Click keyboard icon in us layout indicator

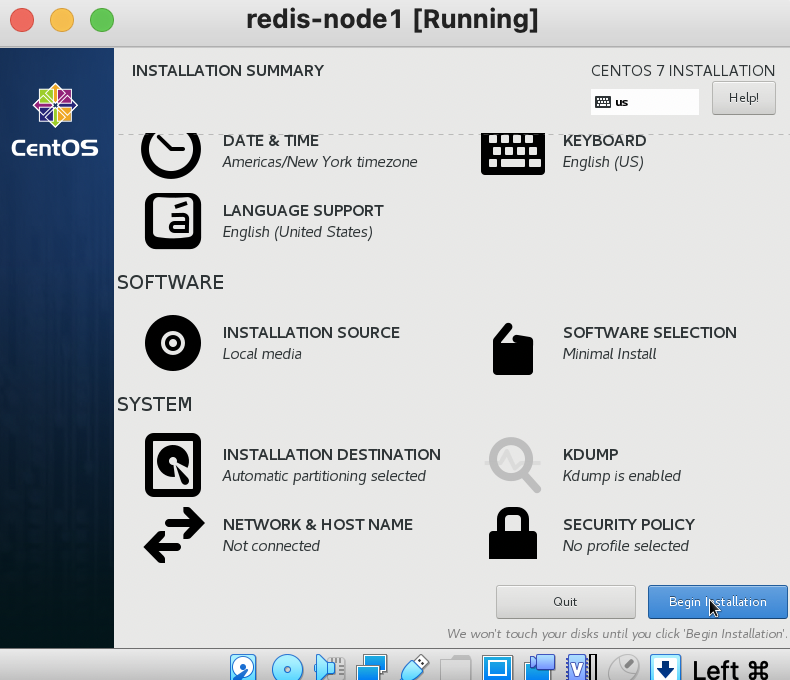(603, 102)
